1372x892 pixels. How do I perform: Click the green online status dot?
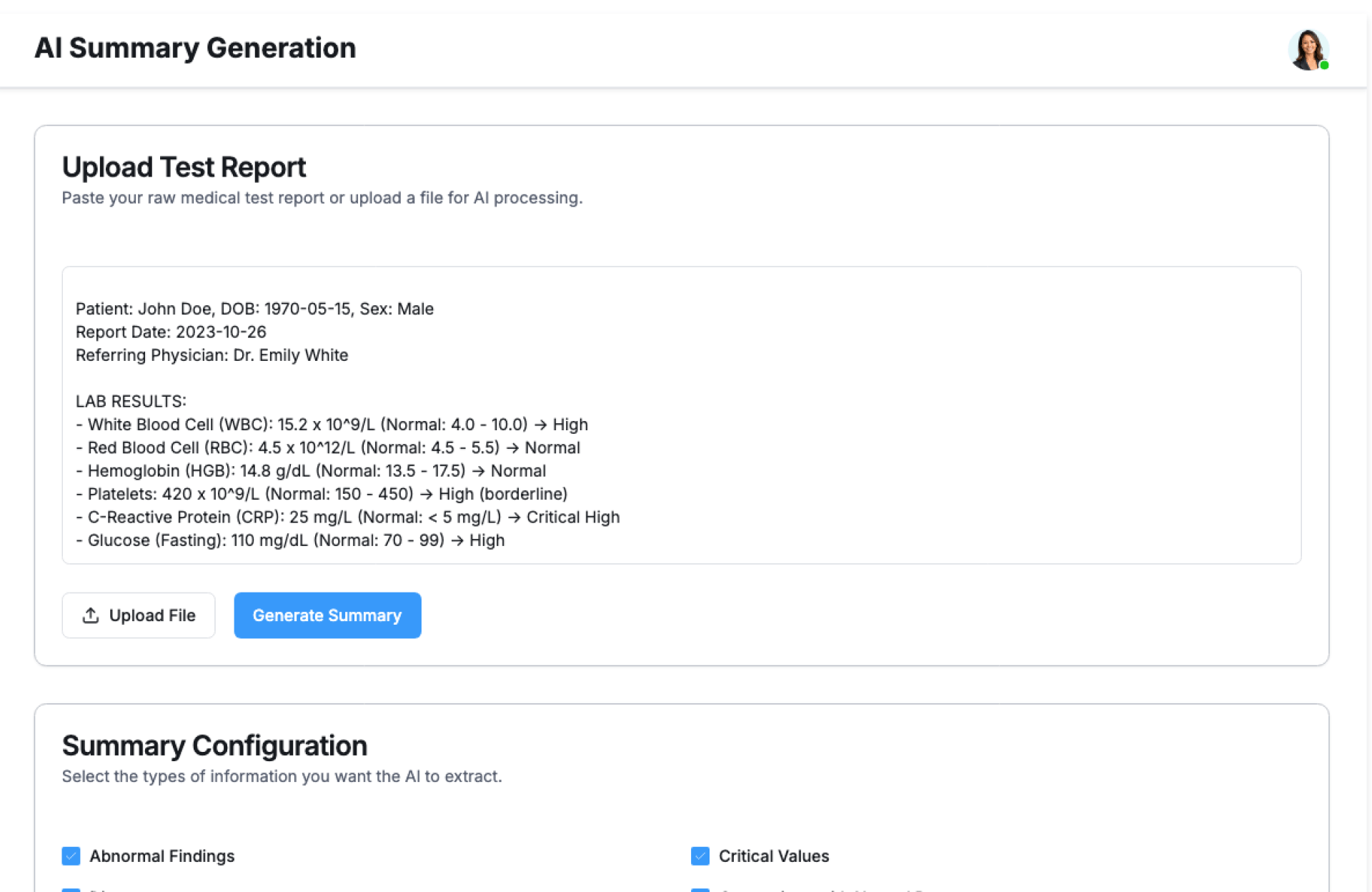[x=1324, y=66]
